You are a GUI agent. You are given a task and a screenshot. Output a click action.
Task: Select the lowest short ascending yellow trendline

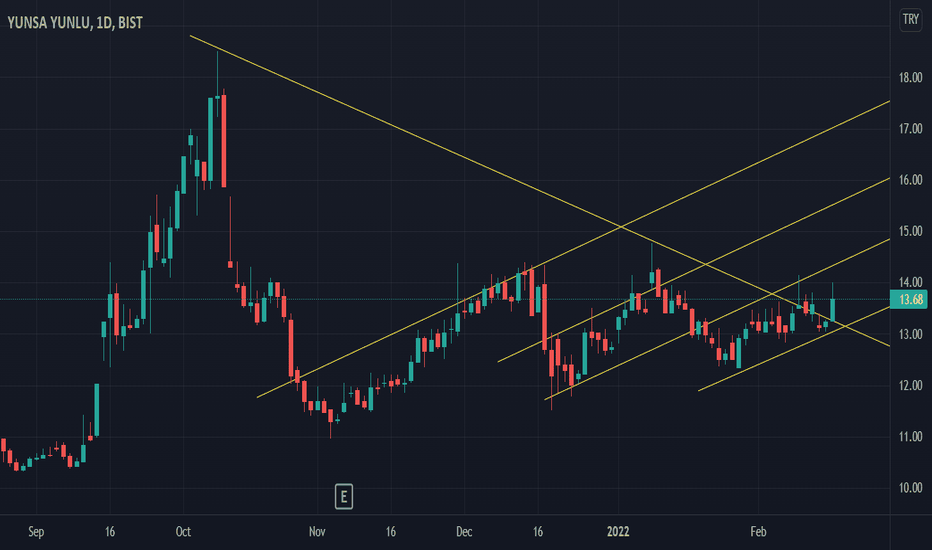pos(794,349)
